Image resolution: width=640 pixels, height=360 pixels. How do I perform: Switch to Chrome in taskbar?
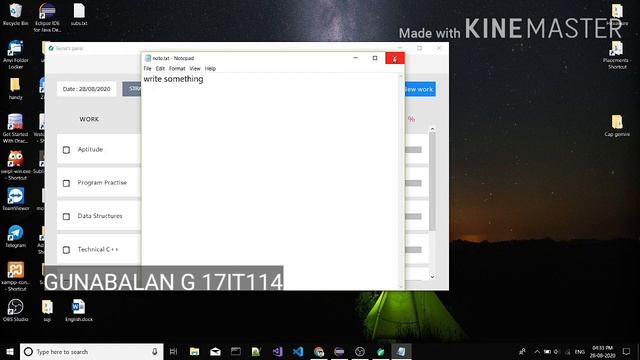coord(319,351)
